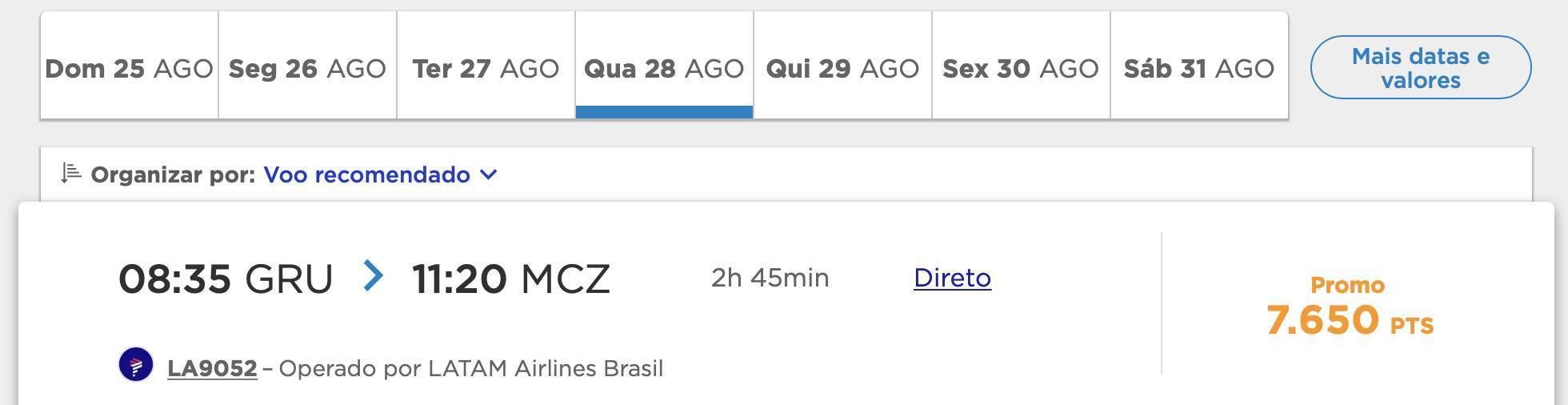Open Mais datas e valores
1568x405 pixels.
(1421, 68)
